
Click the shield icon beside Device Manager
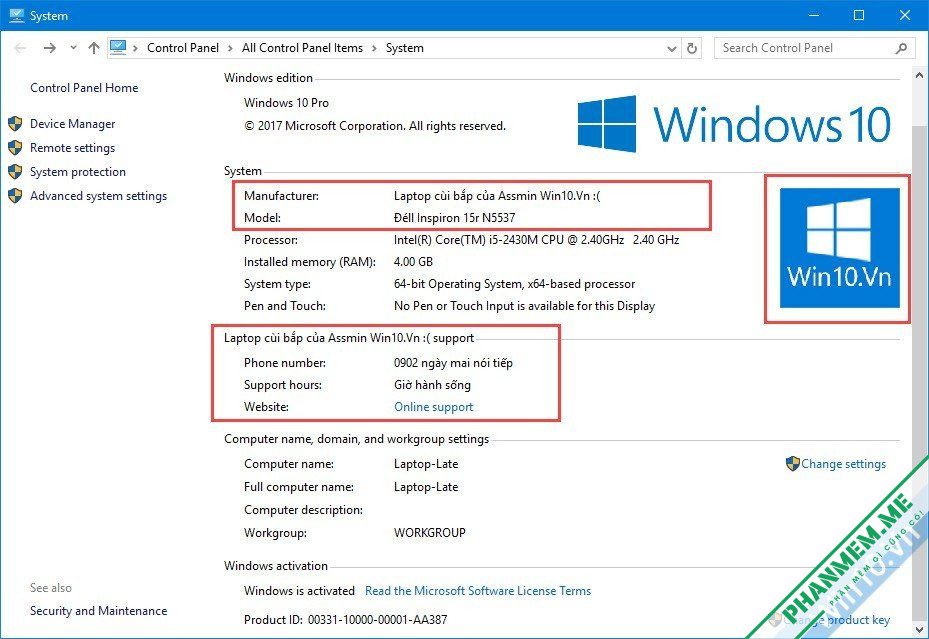coord(15,124)
